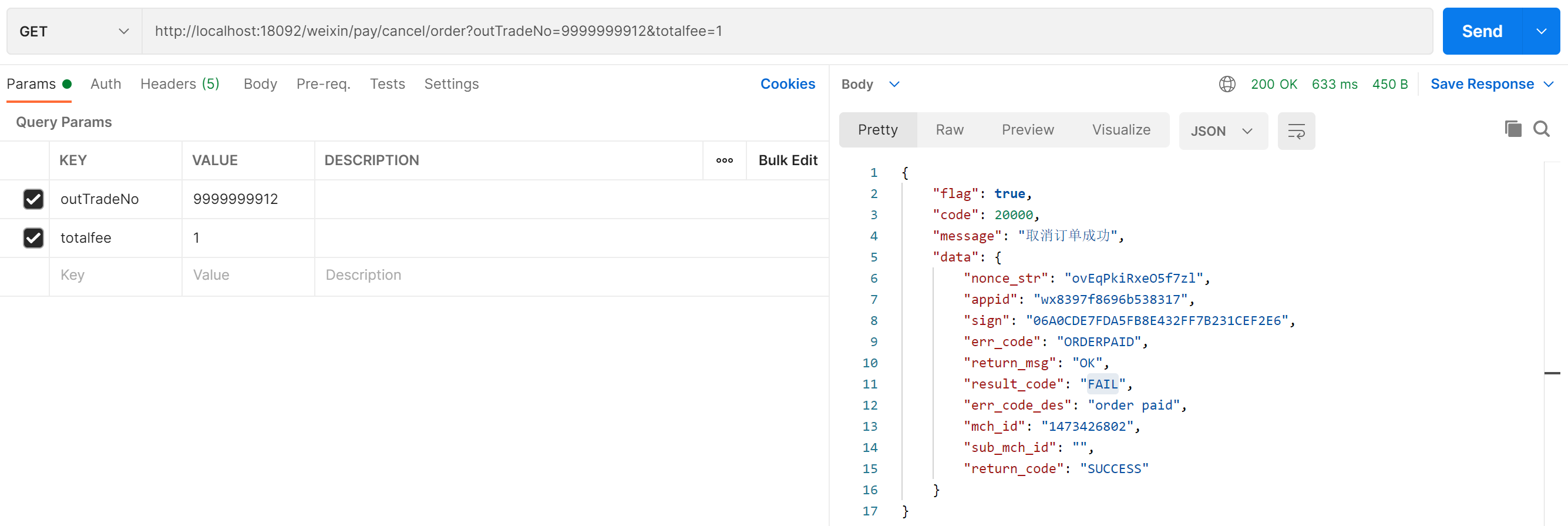
Task: Click the KEY column header
Action: pyautogui.click(x=73, y=160)
